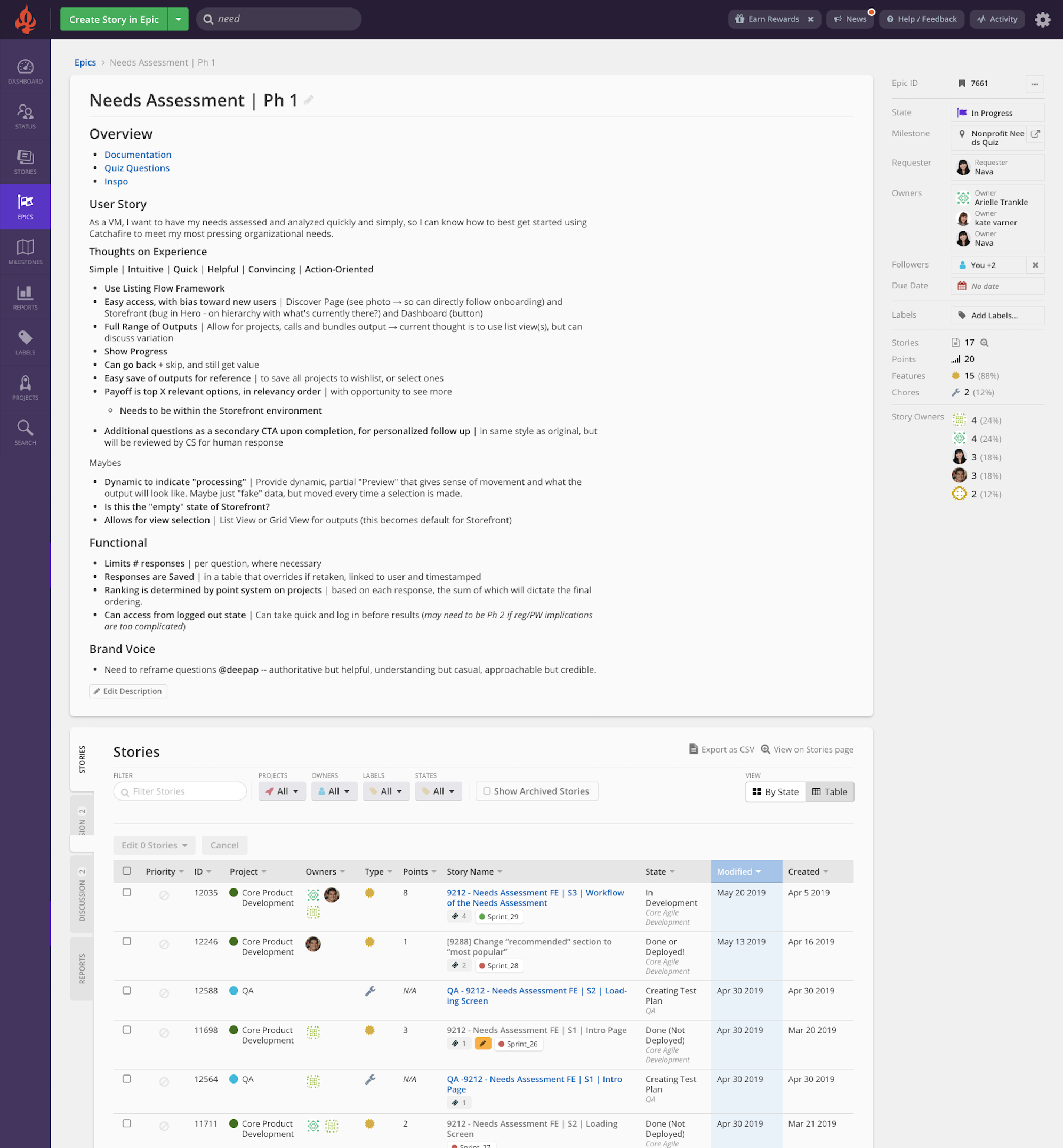
Task: Open the States All filter dropdown
Action: (x=438, y=791)
